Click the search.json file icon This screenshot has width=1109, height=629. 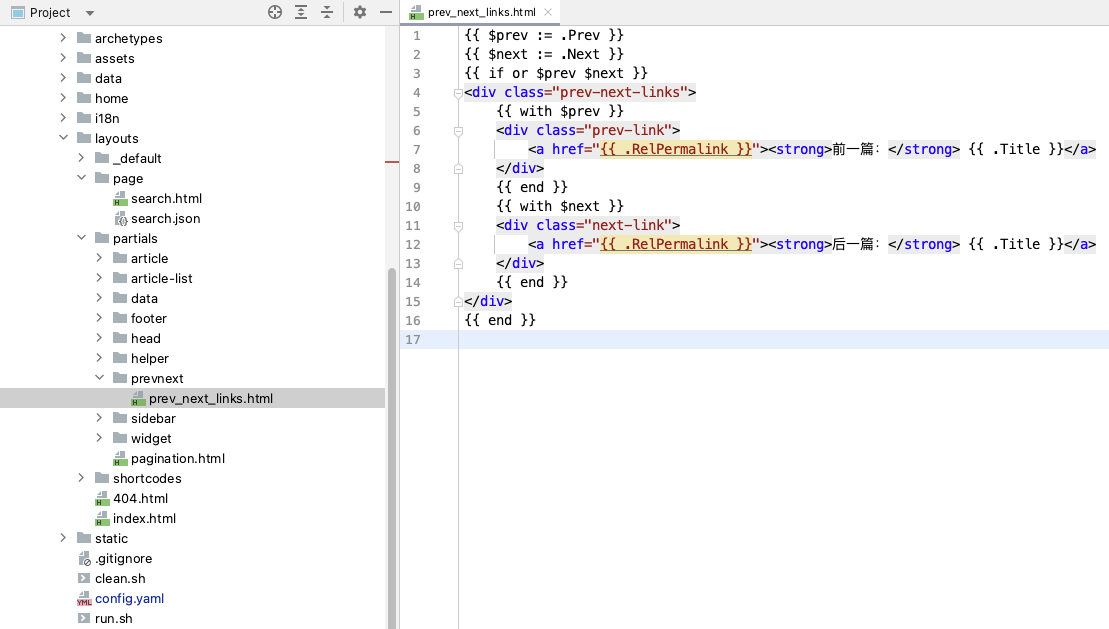(x=120, y=219)
